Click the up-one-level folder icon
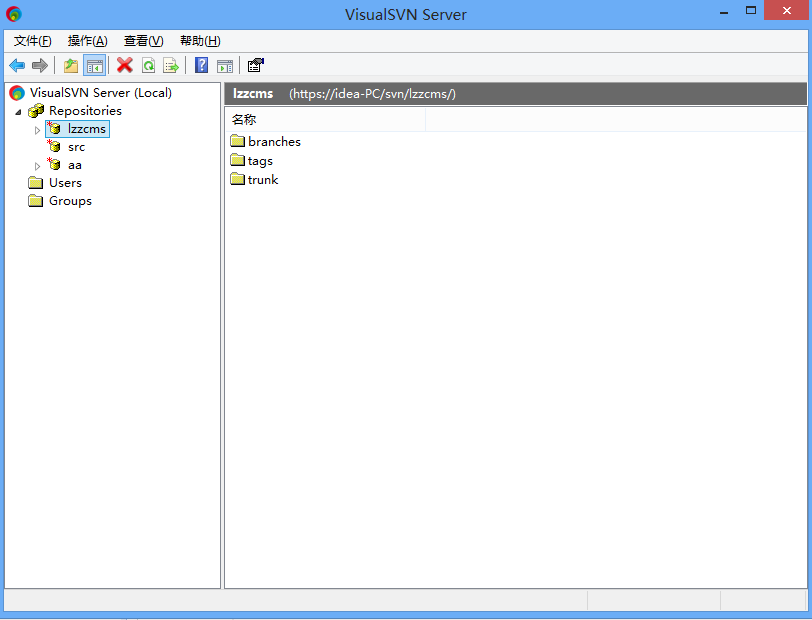Viewport: 812px width, 620px height. [70, 65]
